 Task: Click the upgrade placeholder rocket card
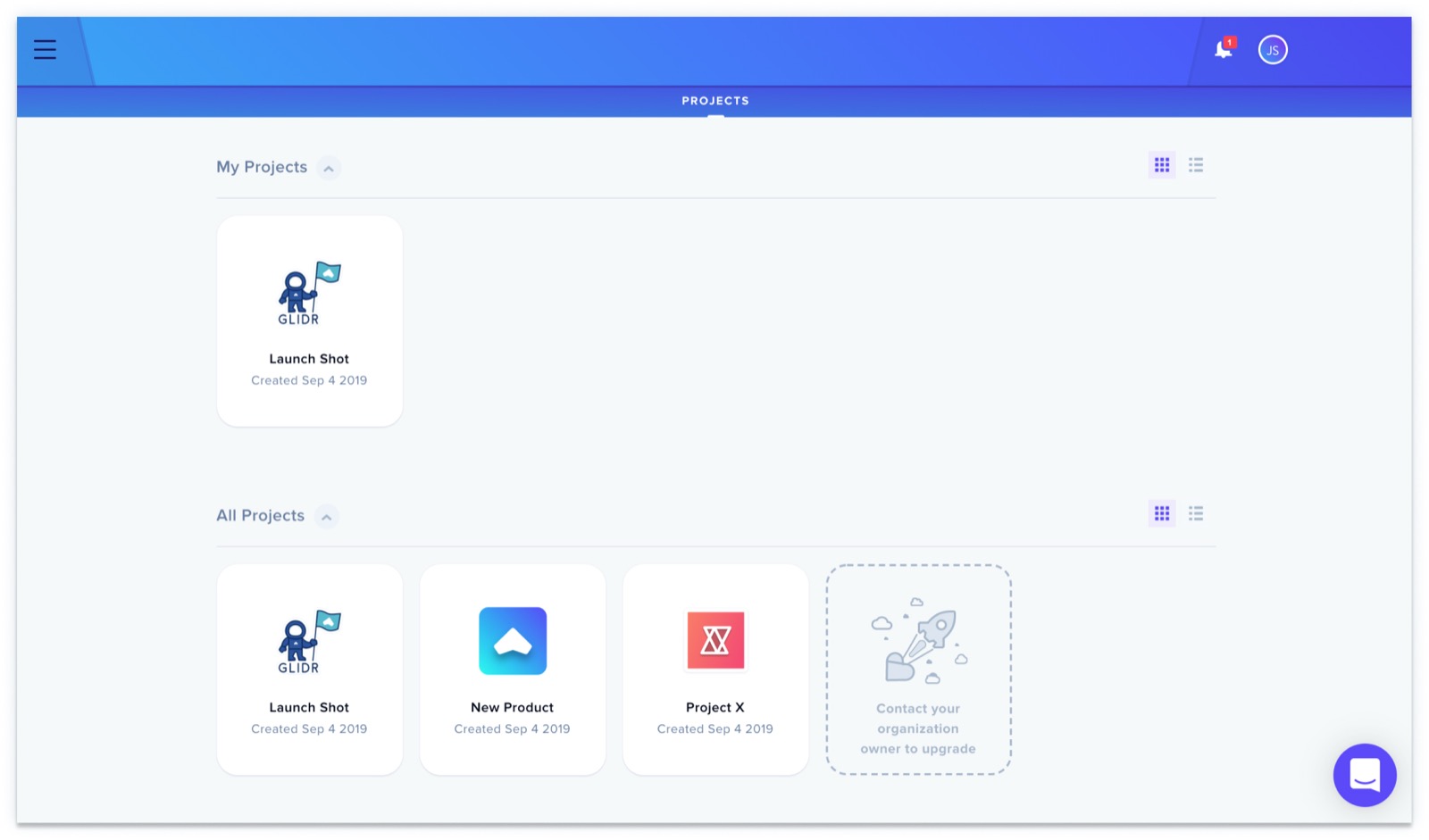click(918, 670)
